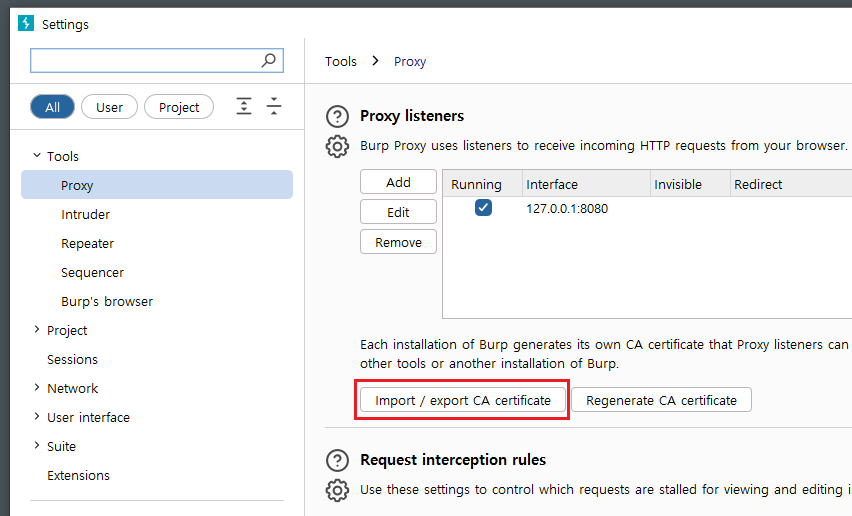Open help icon for Request interception rules
852x516 pixels.
(x=337, y=461)
